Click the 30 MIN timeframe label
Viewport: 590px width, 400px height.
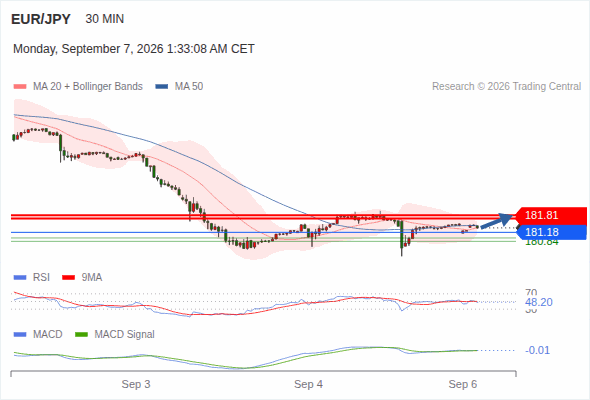point(105,19)
